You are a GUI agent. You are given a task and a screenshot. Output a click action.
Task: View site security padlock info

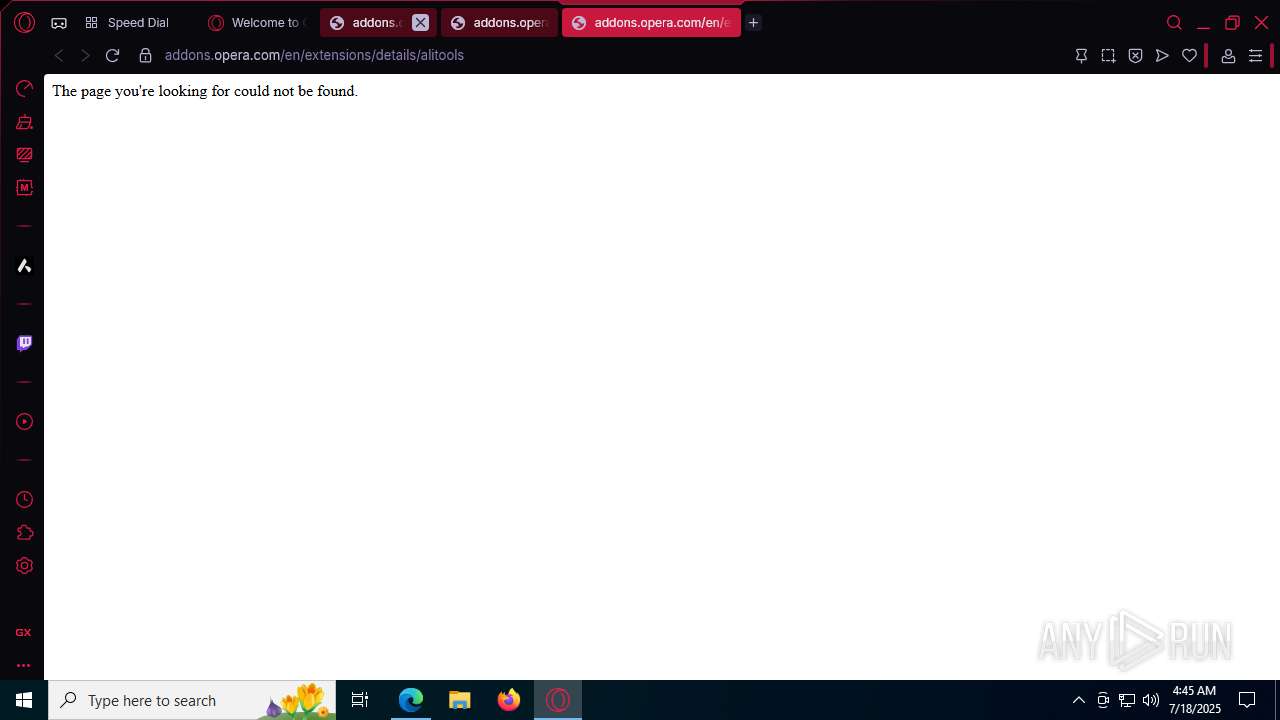(146, 56)
